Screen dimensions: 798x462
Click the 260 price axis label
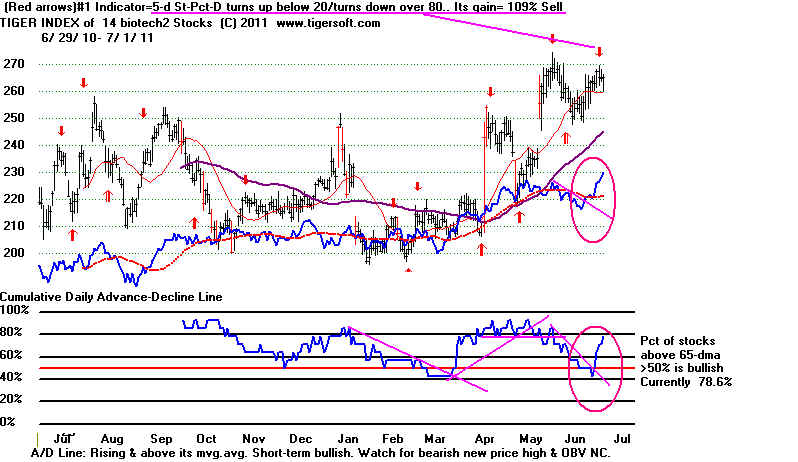pos(13,91)
